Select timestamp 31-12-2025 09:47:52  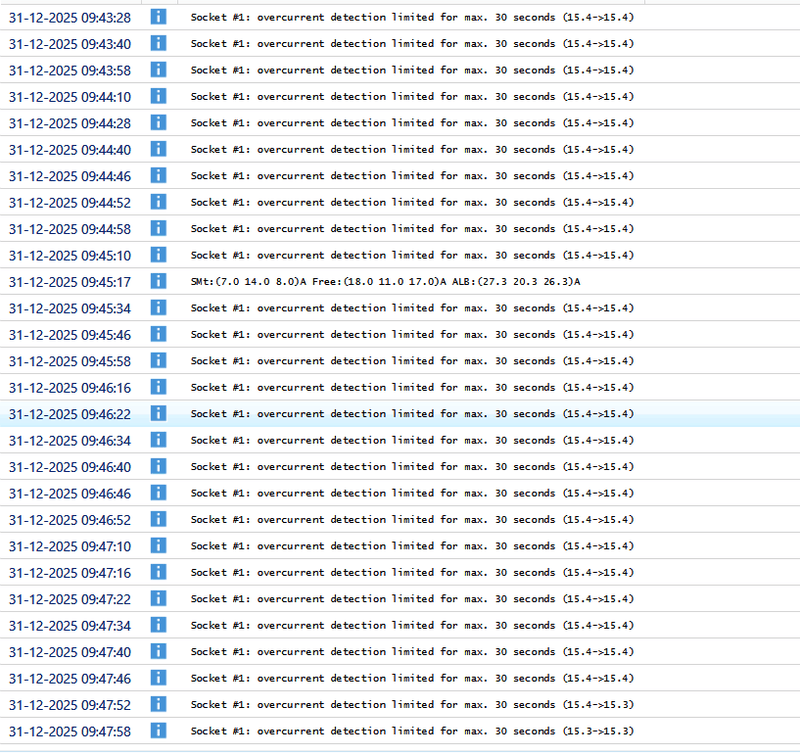[70, 706]
